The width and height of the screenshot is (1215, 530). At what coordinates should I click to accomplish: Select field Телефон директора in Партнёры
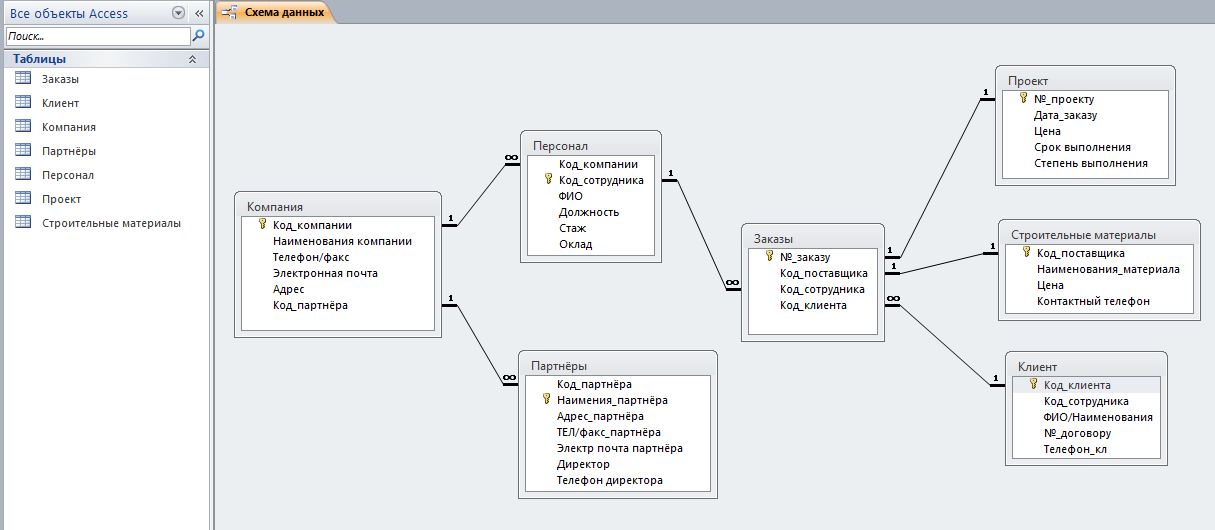(609, 480)
